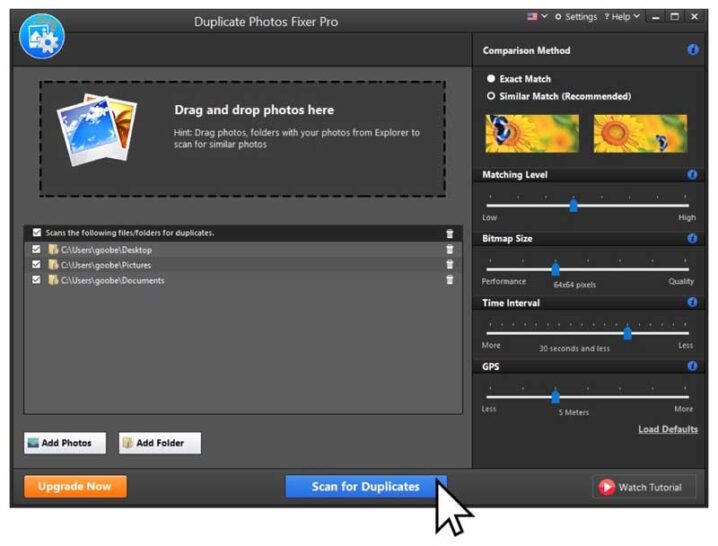This screenshot has height=546, width=718.
Task: Click the '5 Meters' value label
Action: (x=574, y=412)
